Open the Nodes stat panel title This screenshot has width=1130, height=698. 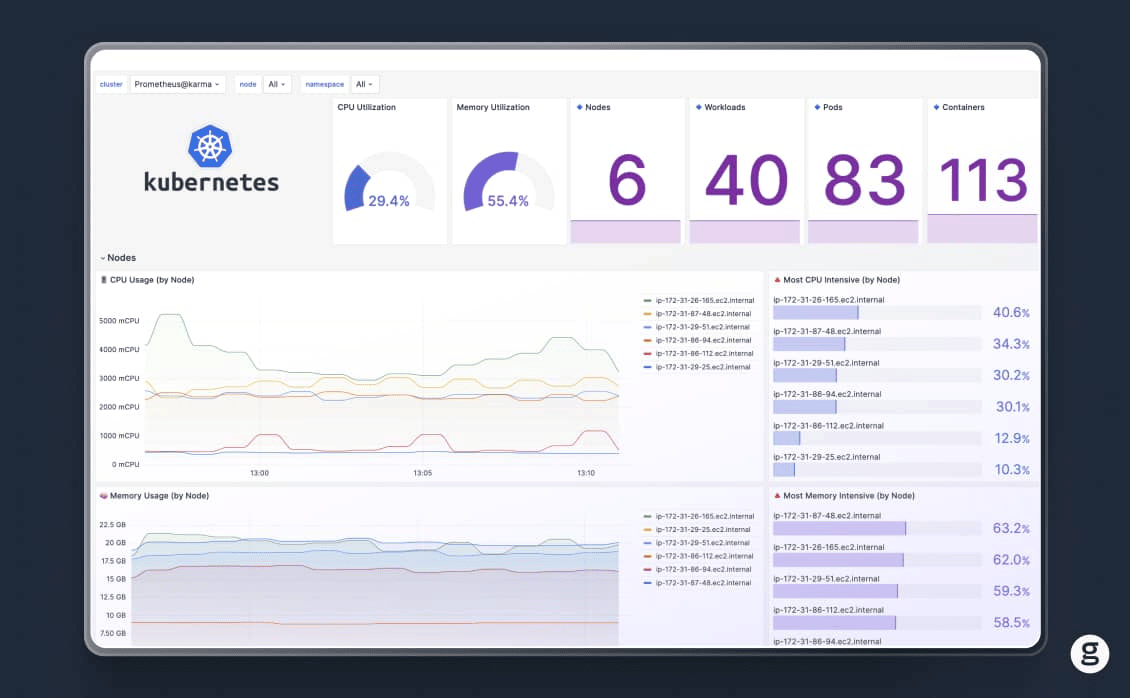click(597, 107)
